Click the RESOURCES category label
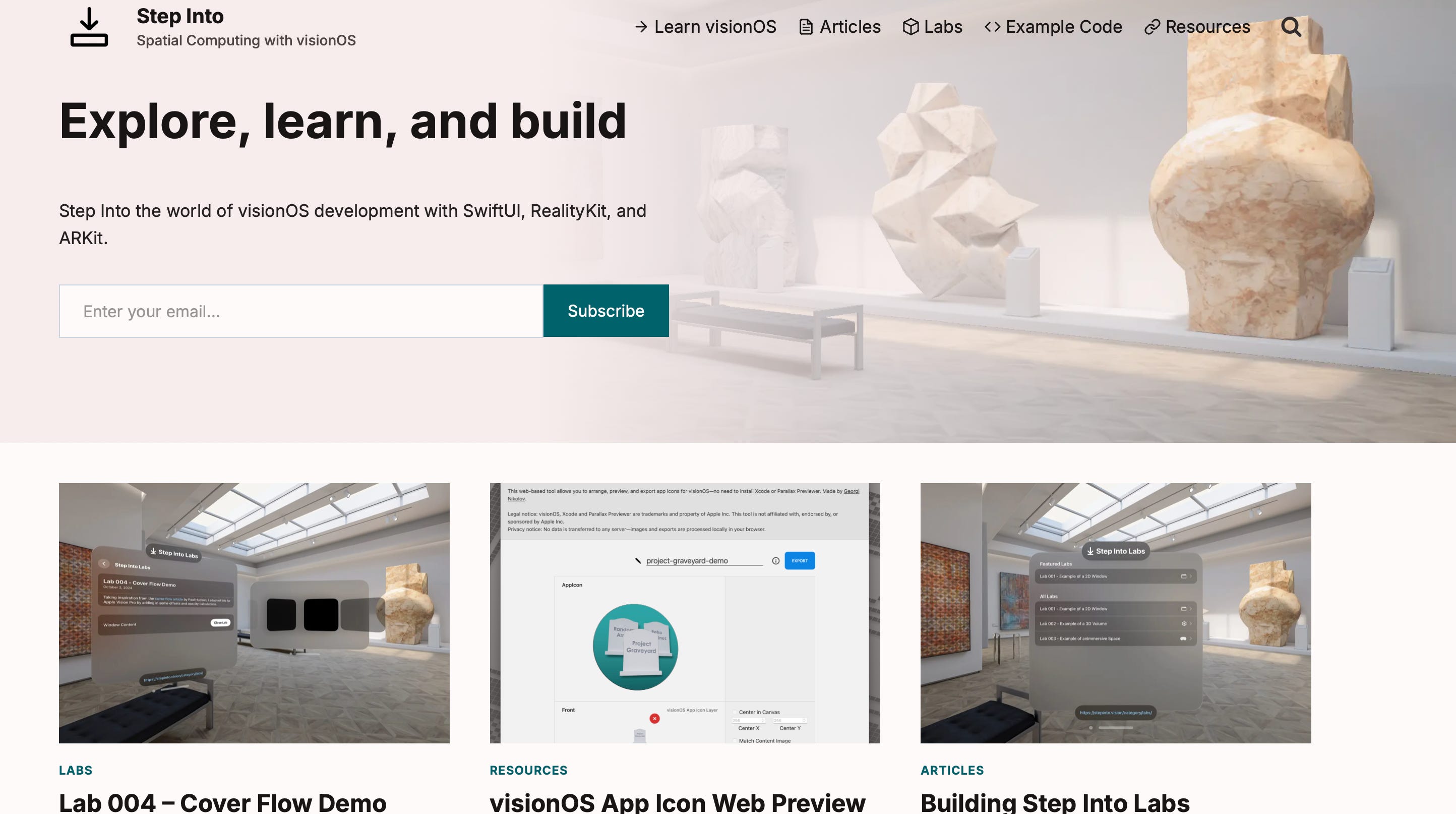The height and width of the screenshot is (814, 1456). point(528,770)
